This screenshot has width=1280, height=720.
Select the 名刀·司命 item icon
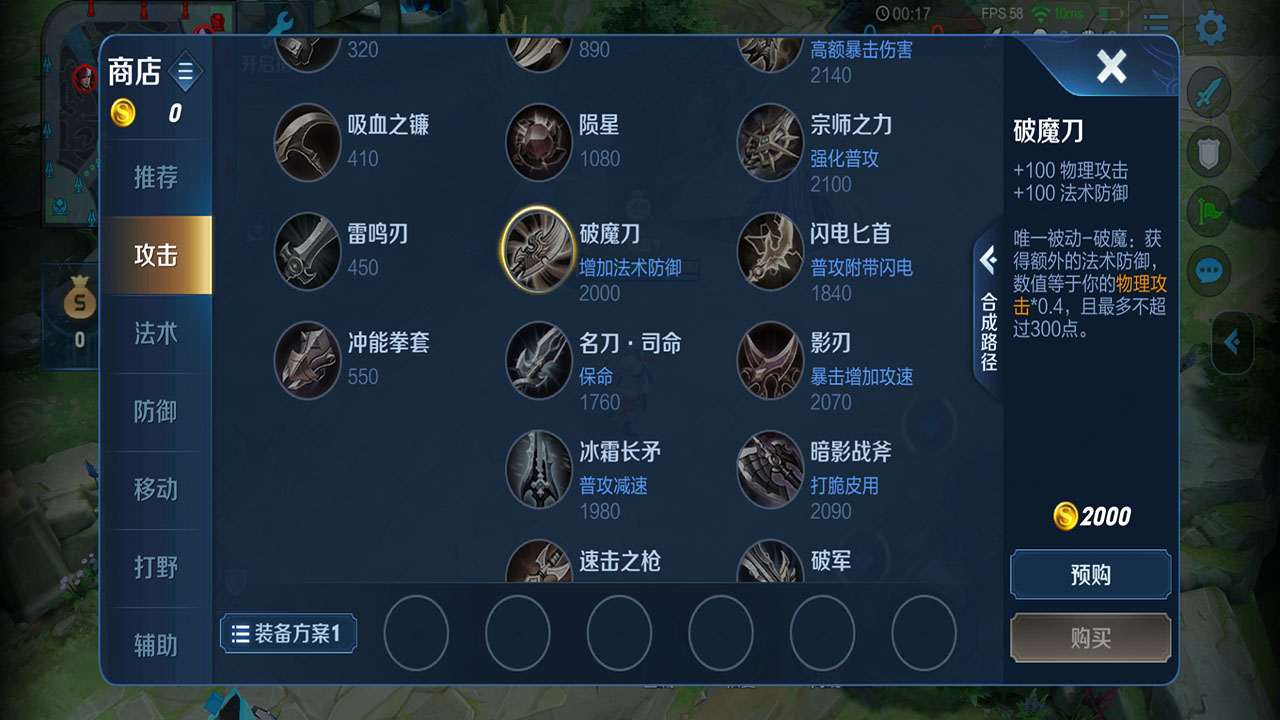(x=539, y=360)
